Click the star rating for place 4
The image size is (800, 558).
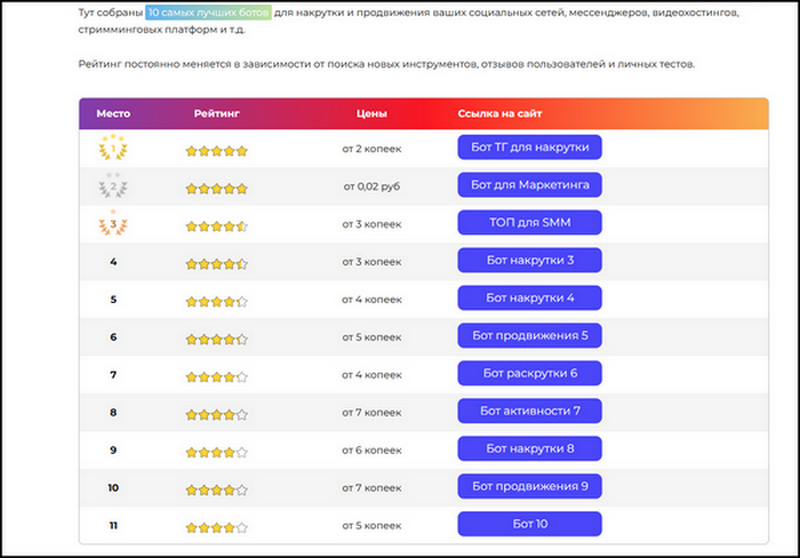point(216,264)
